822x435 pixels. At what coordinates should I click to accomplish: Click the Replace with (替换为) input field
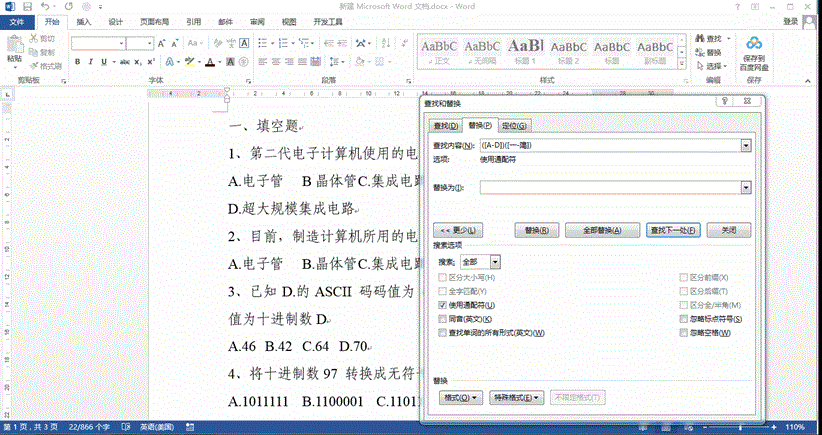pyautogui.click(x=609, y=187)
